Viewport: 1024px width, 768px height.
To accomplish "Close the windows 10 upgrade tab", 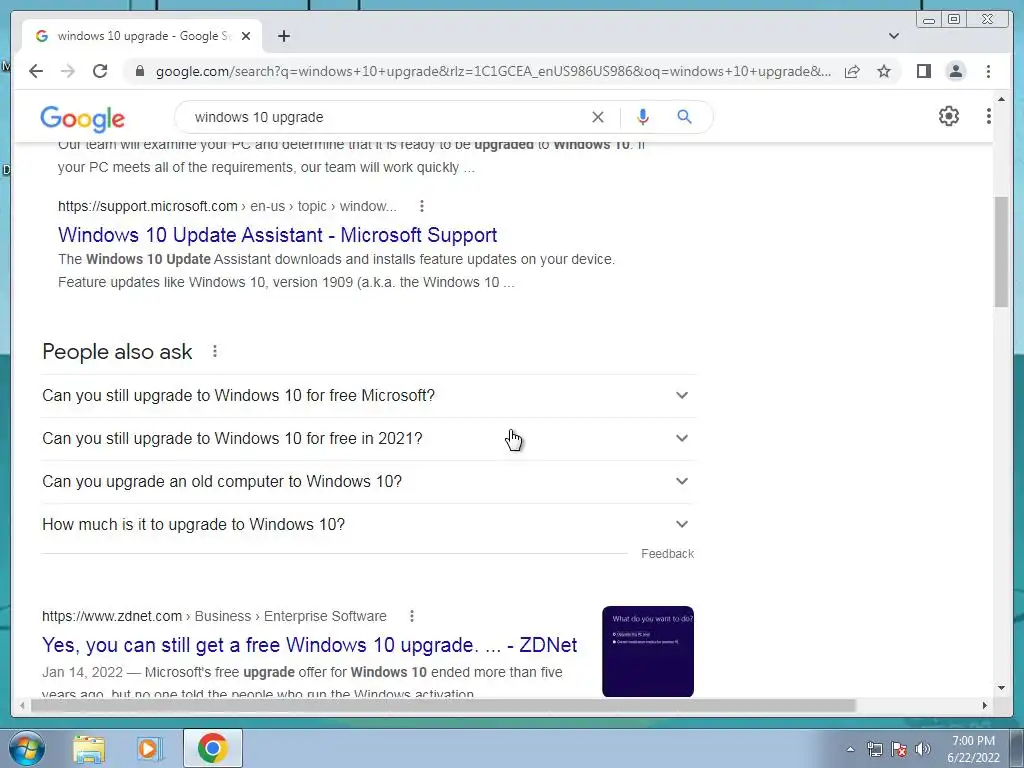I will tap(246, 36).
